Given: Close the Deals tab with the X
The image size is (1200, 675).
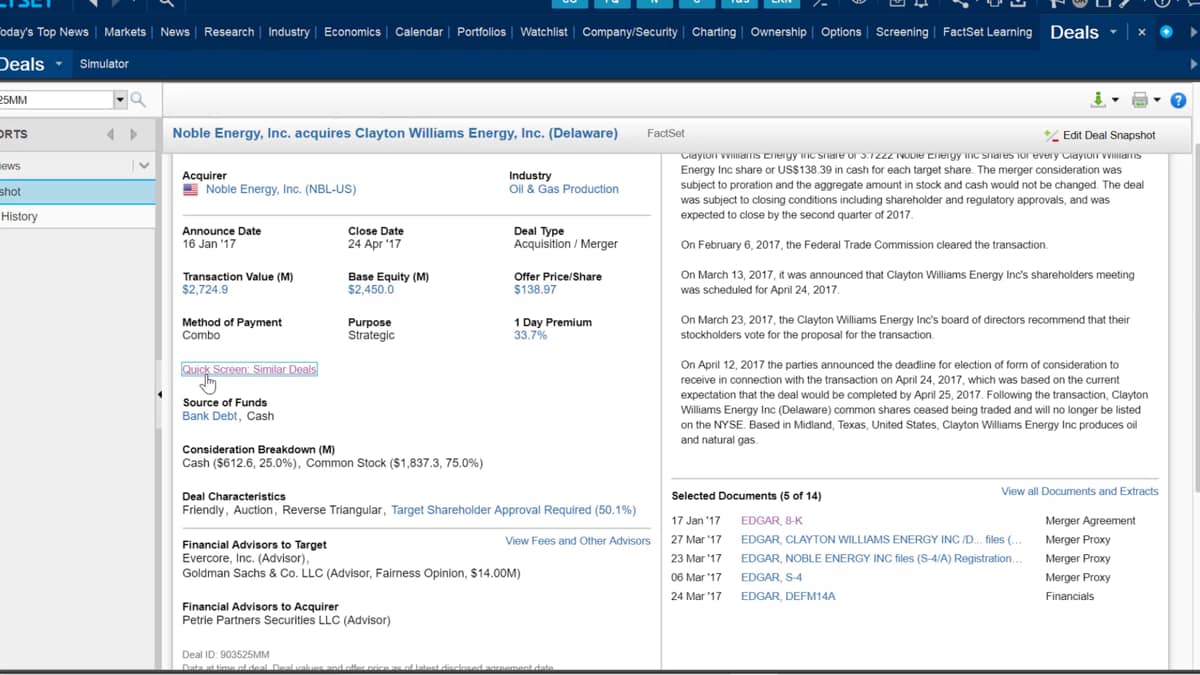Looking at the screenshot, I should (1142, 32).
